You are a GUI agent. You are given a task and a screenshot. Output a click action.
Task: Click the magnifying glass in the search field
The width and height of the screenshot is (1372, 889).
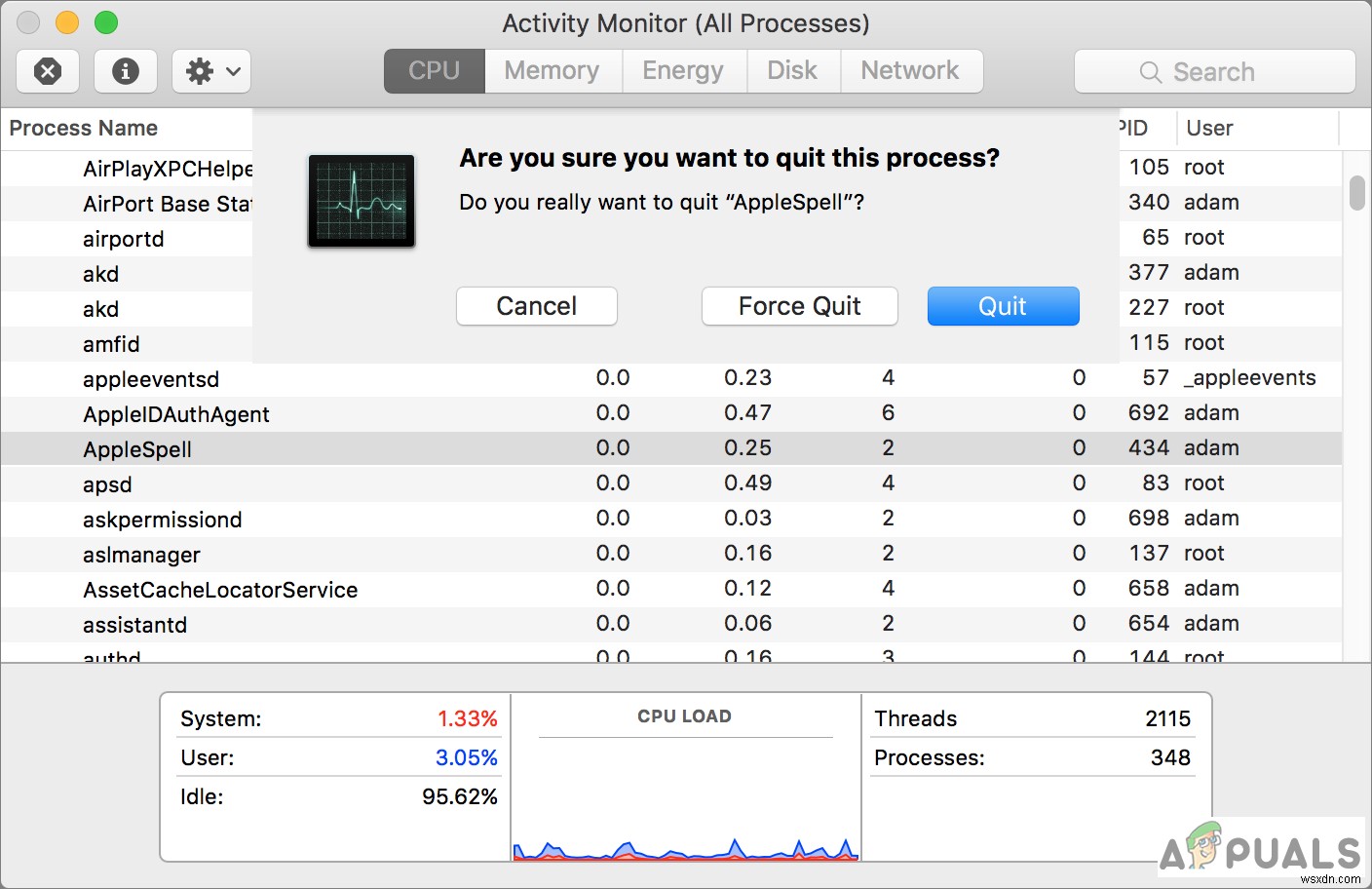click(1150, 71)
